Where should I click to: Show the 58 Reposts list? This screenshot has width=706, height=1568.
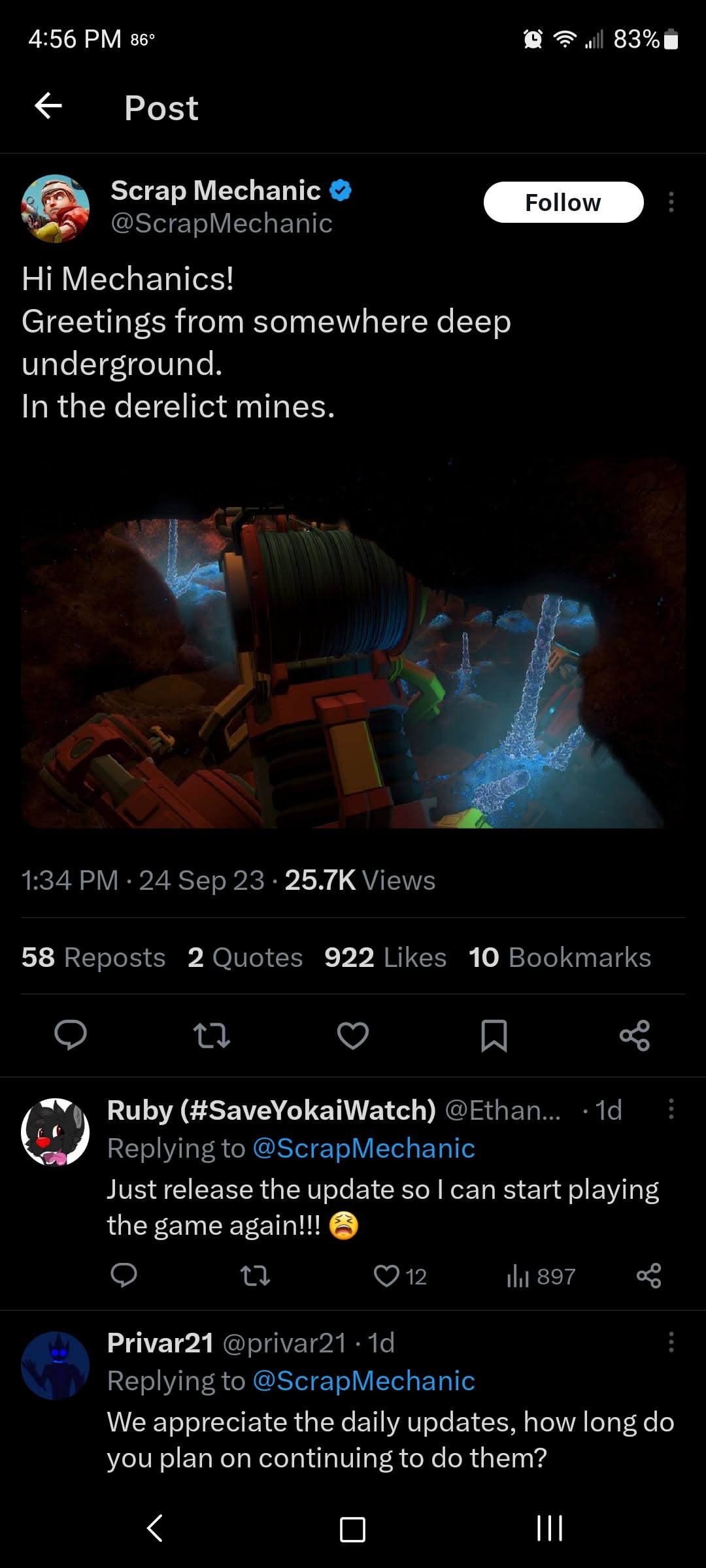[93, 957]
